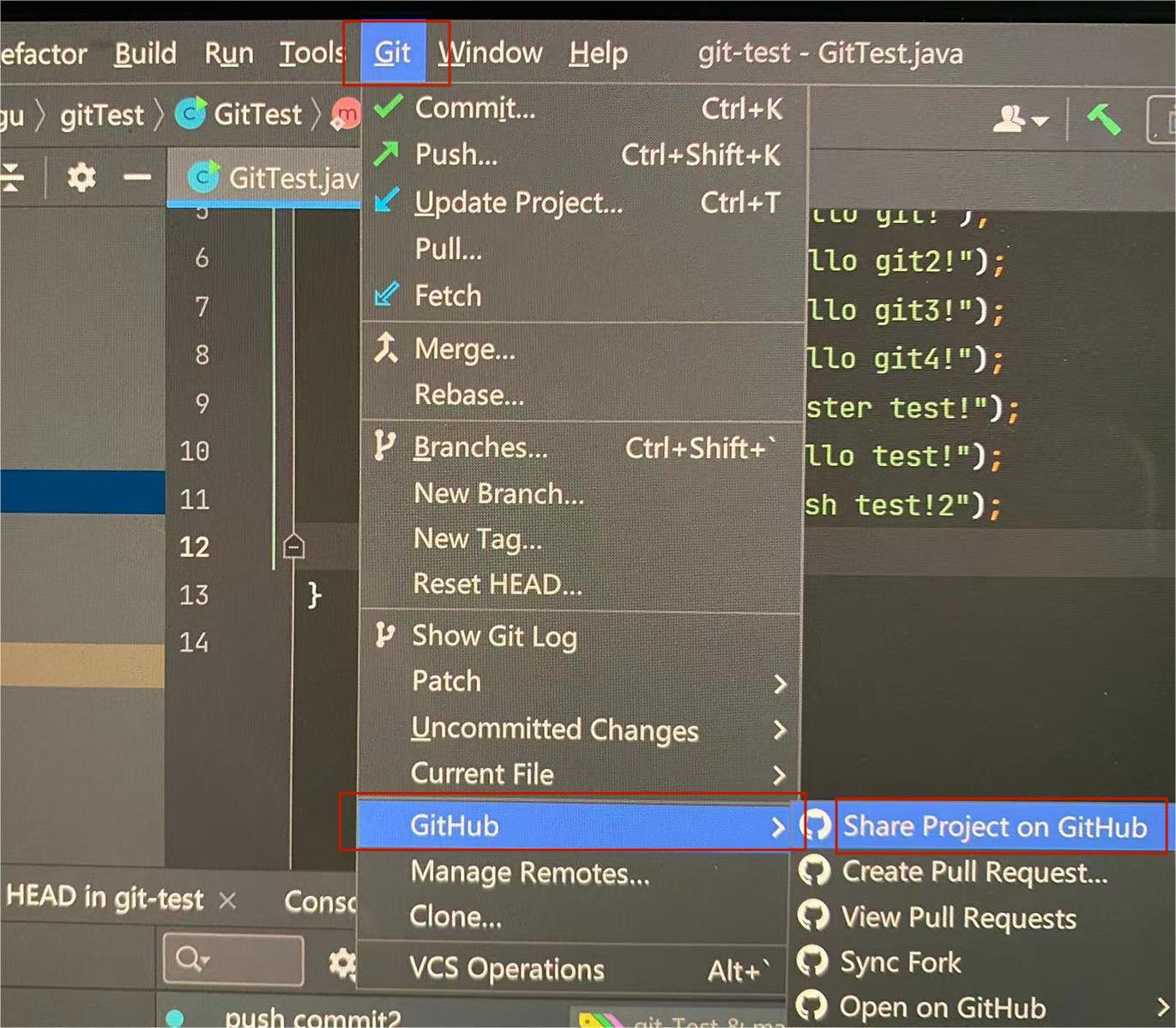Screen dimensions: 1176x1028
Task: Open the Window menu
Action: pyautogui.click(x=490, y=53)
